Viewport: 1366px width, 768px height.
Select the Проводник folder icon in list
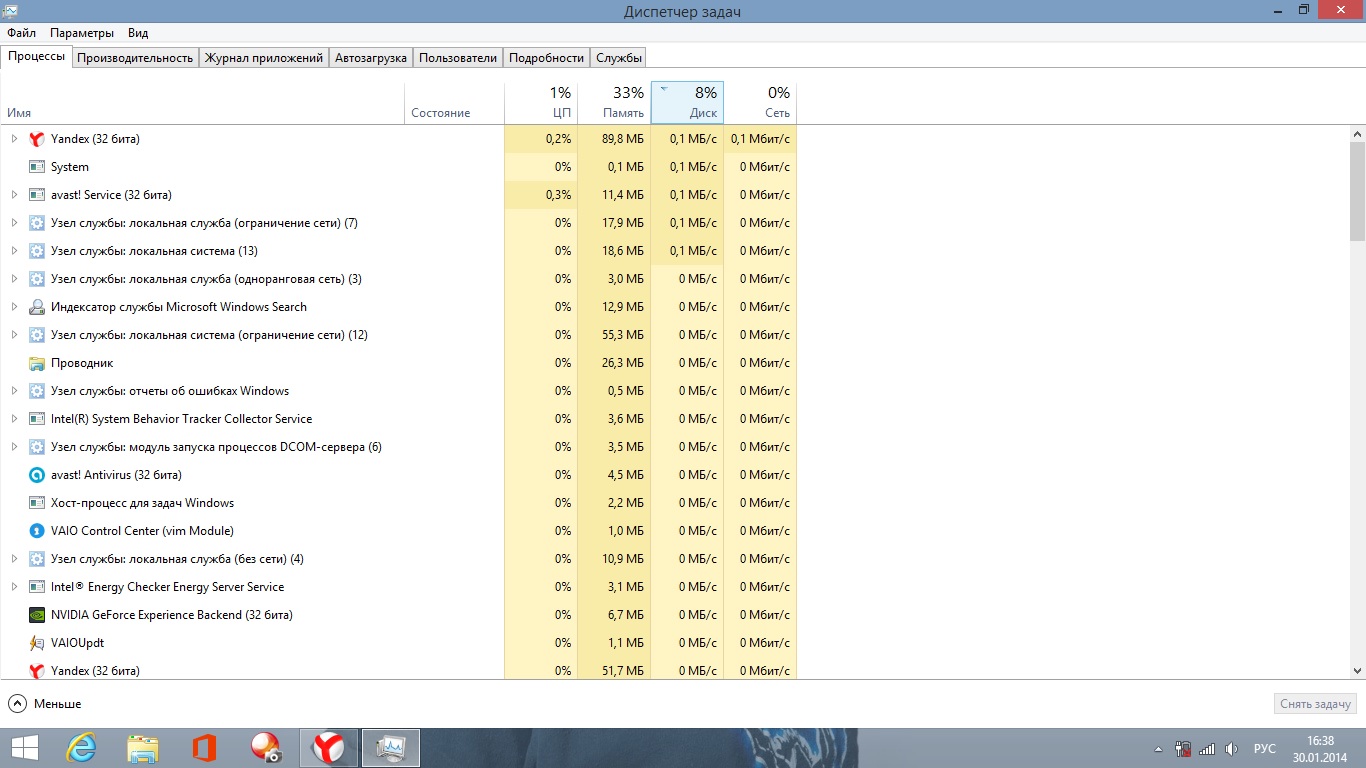[37, 363]
